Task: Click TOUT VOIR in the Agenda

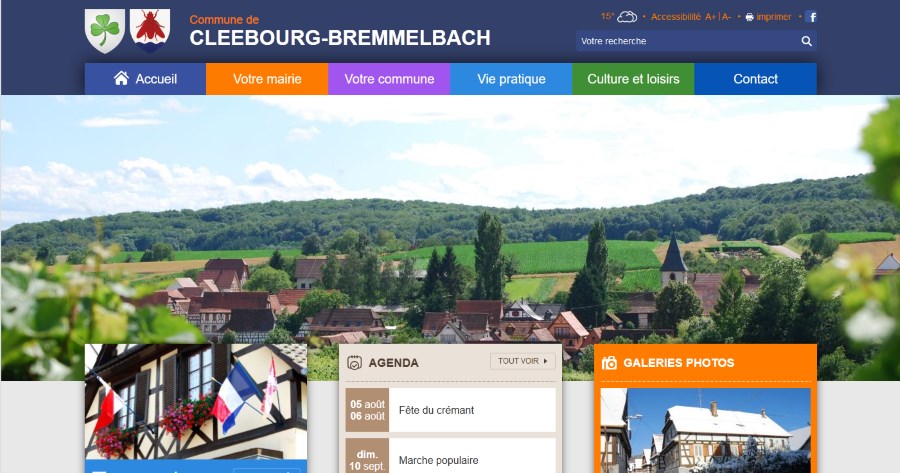Action: tap(523, 361)
